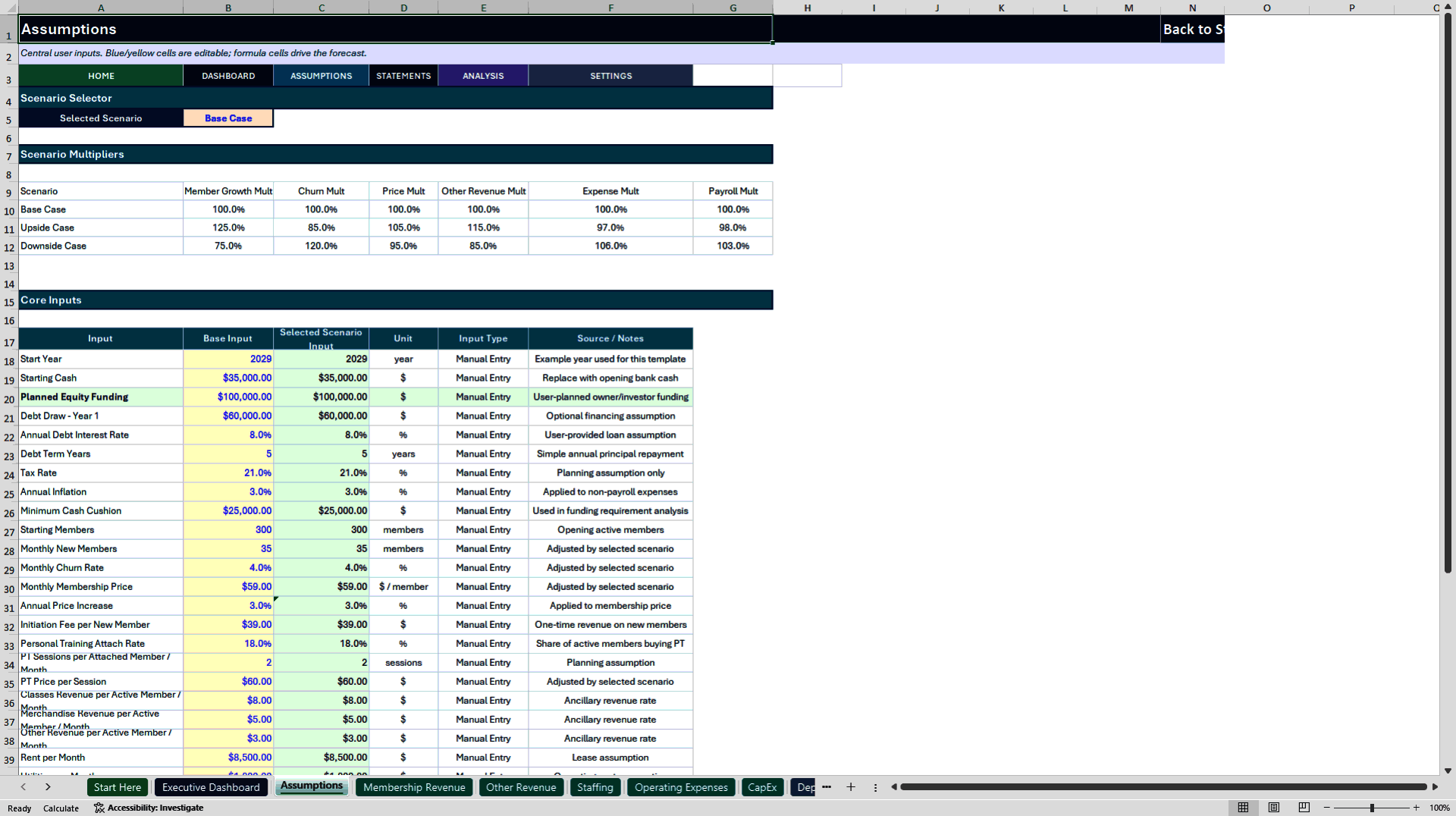The width and height of the screenshot is (1456, 816).
Task: Open hidden sheet tabs ellipsis
Action: [827, 787]
